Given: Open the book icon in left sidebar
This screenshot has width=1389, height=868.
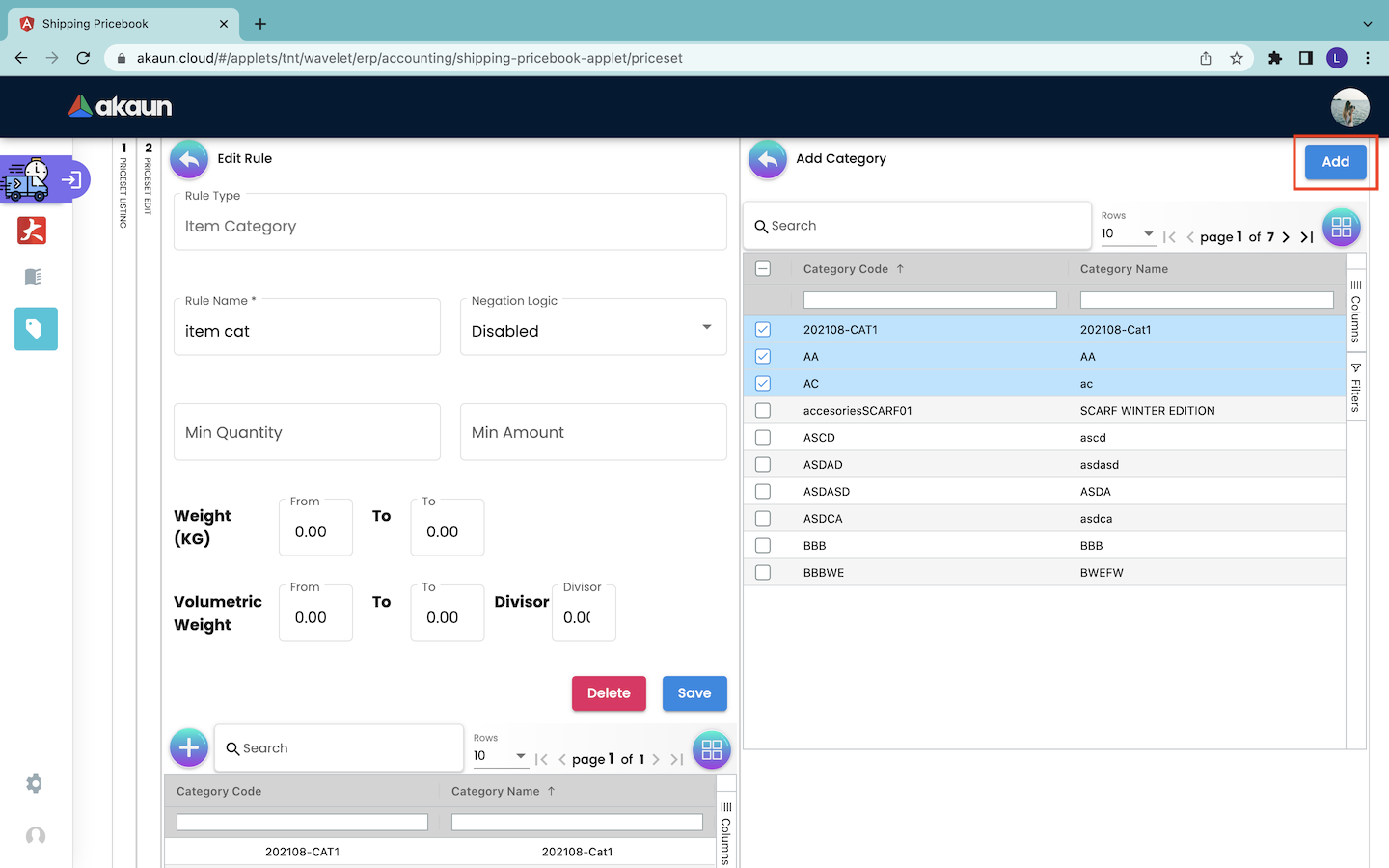Looking at the screenshot, I should (x=33, y=277).
